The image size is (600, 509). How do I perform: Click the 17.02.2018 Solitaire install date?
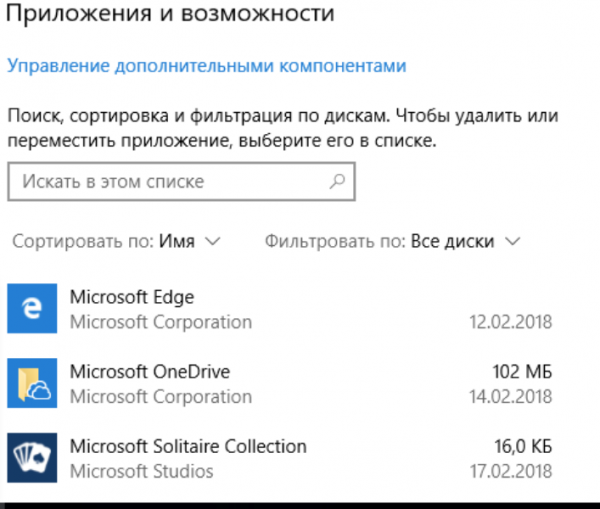pyautogui.click(x=511, y=471)
